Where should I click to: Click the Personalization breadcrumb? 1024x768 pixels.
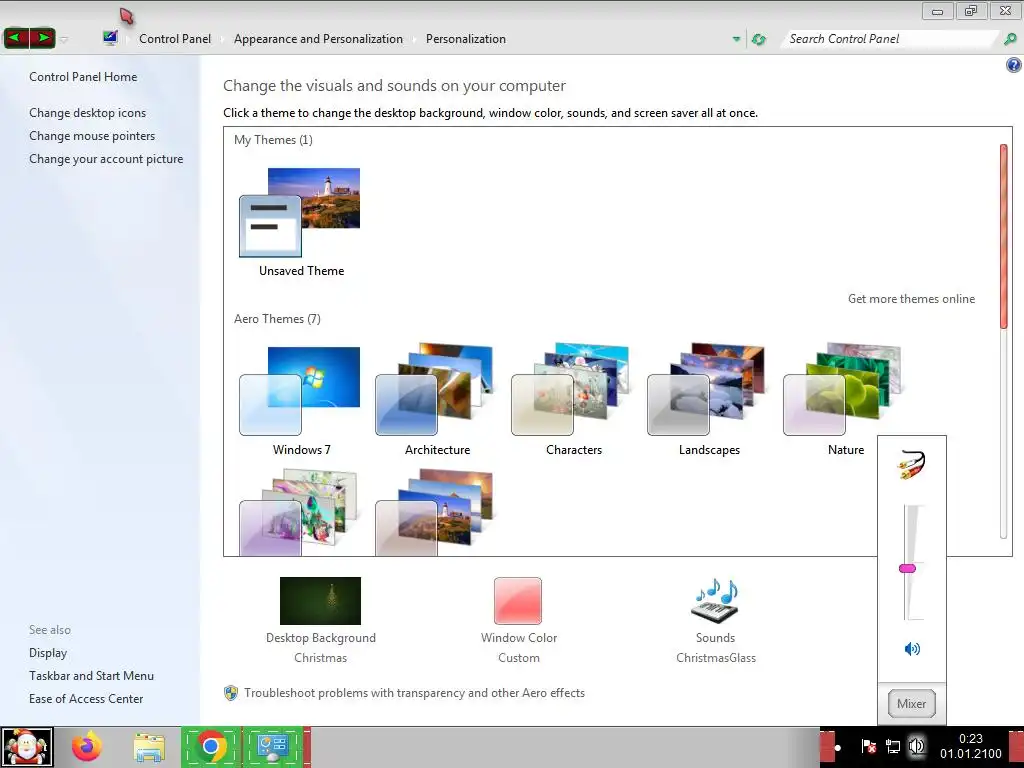(466, 39)
